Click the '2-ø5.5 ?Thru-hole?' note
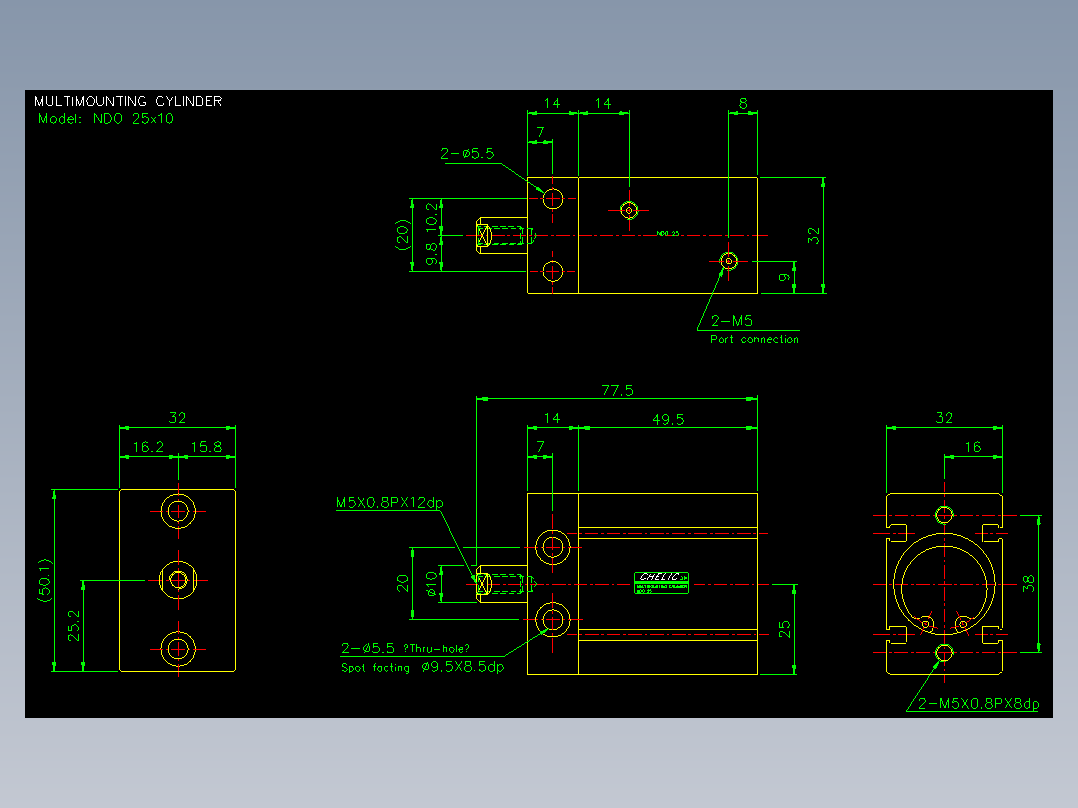This screenshot has height=808, width=1078. tap(406, 648)
